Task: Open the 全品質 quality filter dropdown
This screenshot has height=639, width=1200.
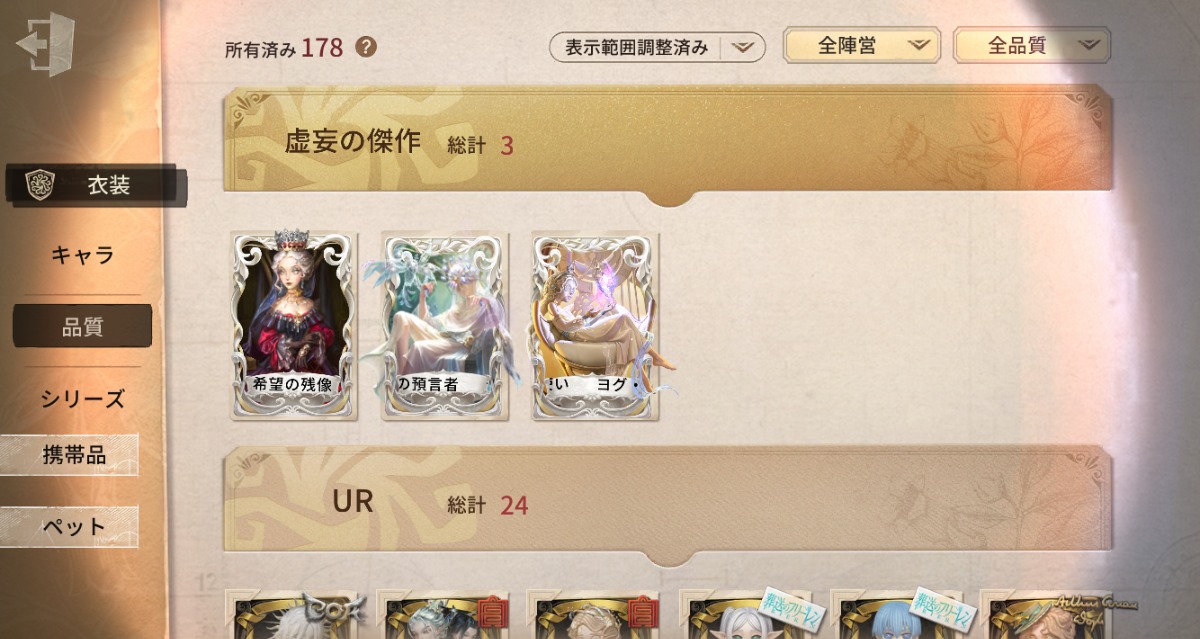Action: [x=1032, y=45]
